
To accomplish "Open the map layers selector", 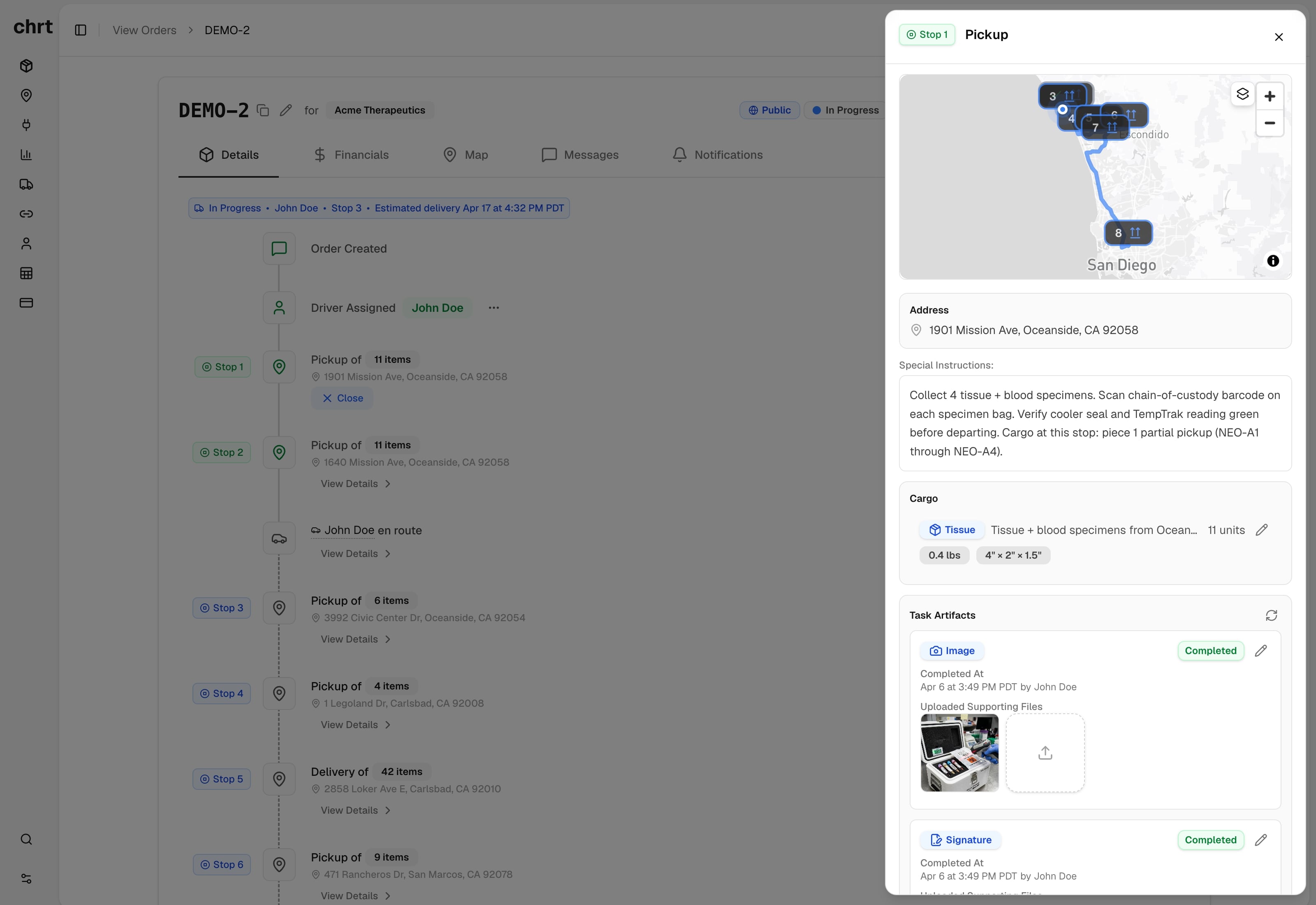I will (x=1242, y=94).
